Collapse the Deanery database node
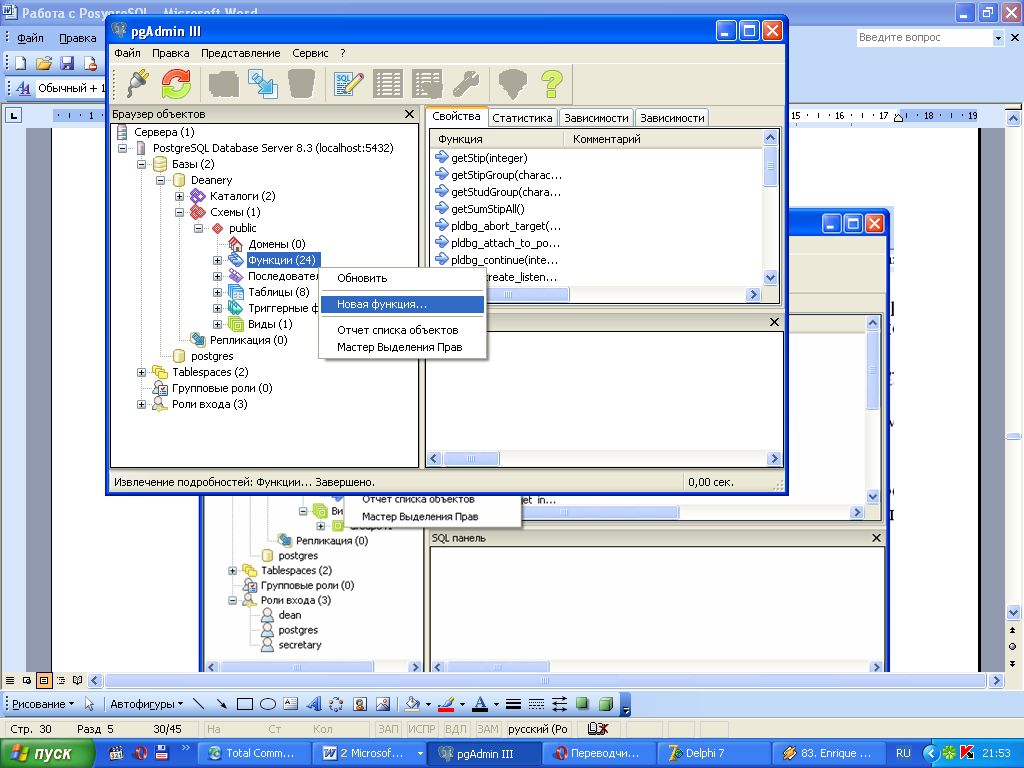The image size is (1024, 768). pyautogui.click(x=160, y=180)
